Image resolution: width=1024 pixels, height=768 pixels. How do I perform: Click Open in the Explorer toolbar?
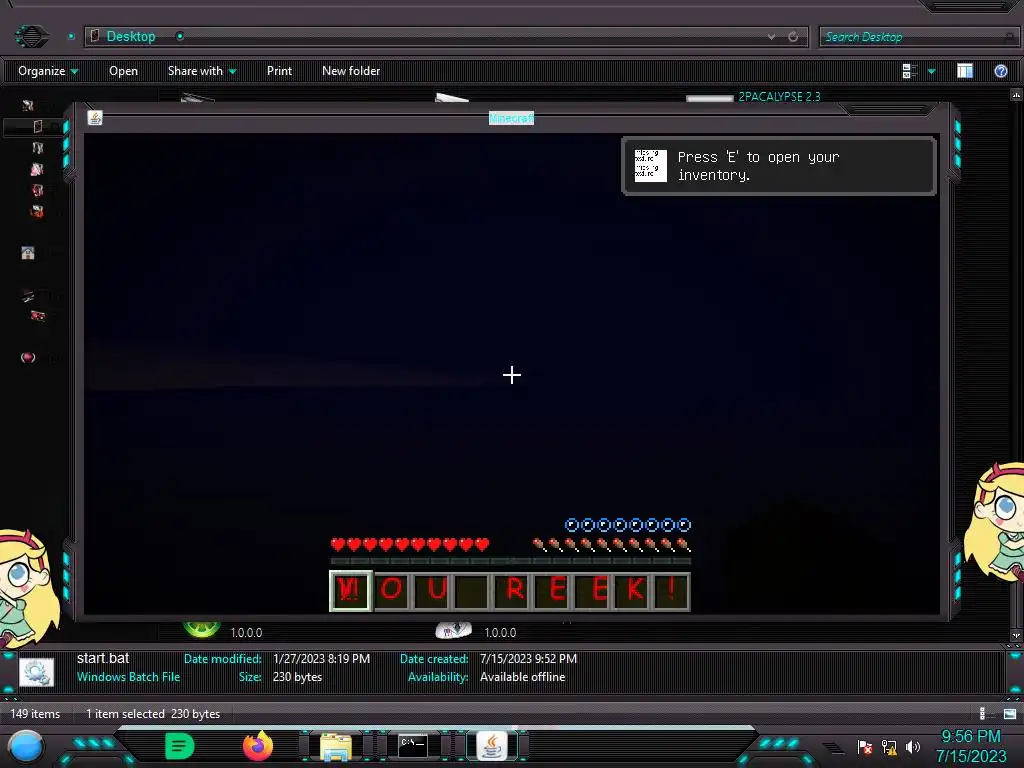point(123,71)
